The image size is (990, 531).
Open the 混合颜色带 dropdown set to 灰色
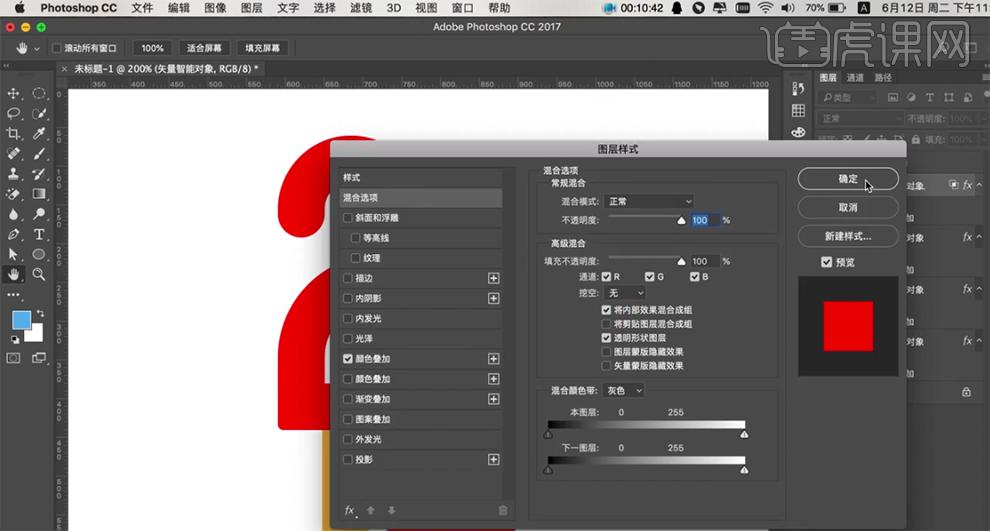pos(623,391)
